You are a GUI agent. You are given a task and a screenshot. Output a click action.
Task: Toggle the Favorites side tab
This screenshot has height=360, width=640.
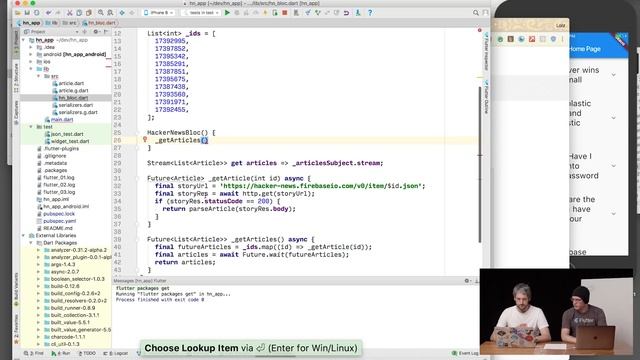16,329
